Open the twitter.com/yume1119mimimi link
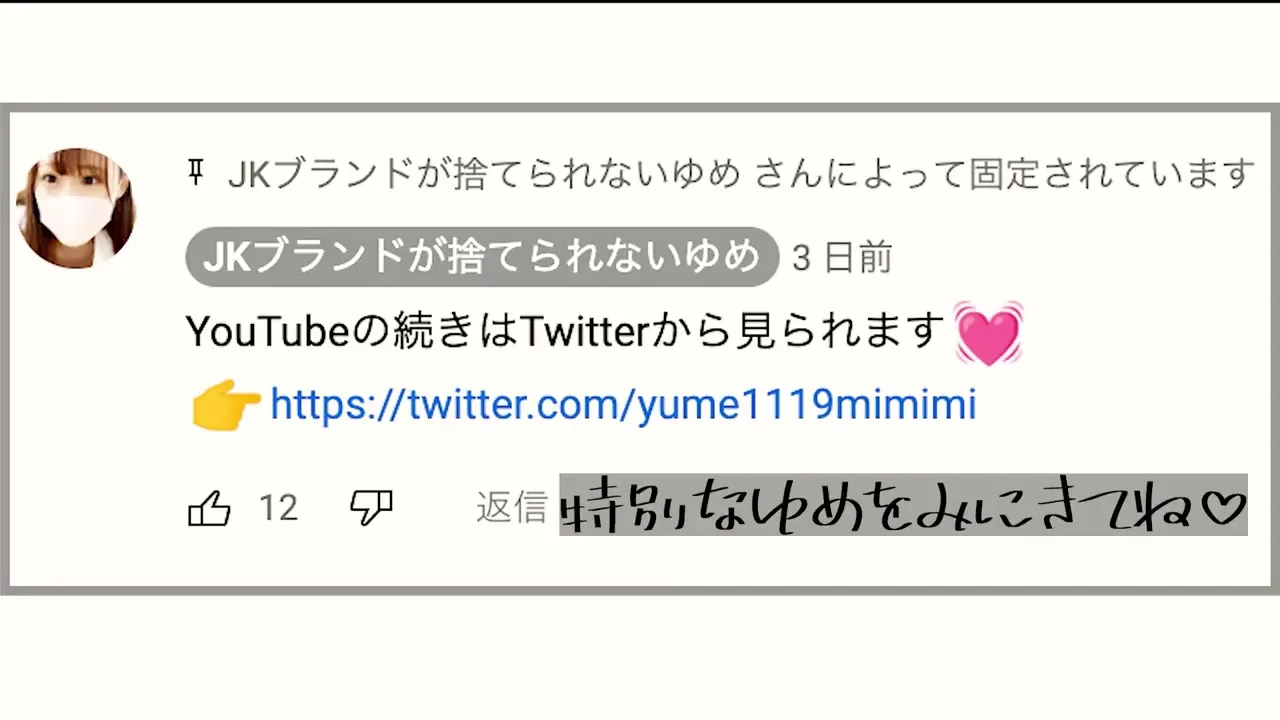Viewport: 1280px width, 720px height. (623, 405)
